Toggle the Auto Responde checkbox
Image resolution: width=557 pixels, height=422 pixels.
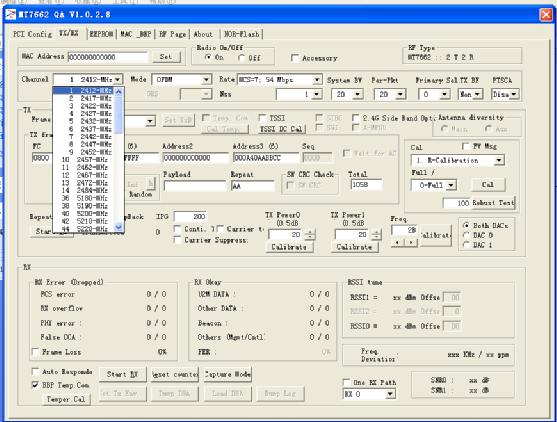(x=36, y=372)
